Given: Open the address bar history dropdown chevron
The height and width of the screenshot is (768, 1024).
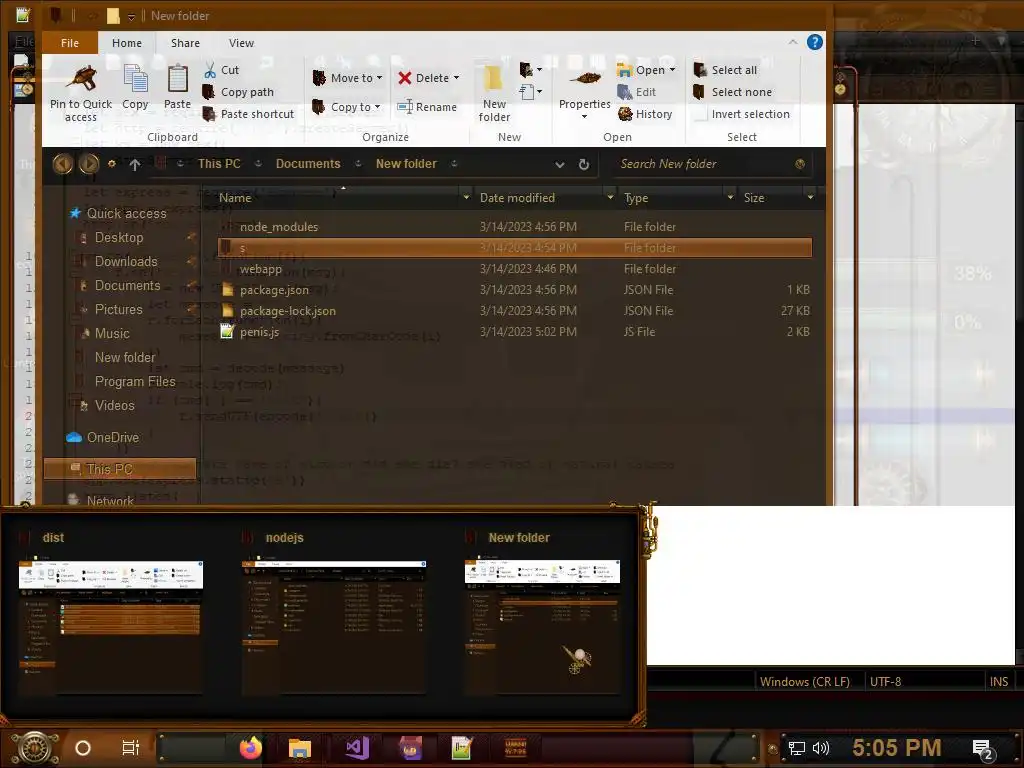Looking at the screenshot, I should point(560,165).
